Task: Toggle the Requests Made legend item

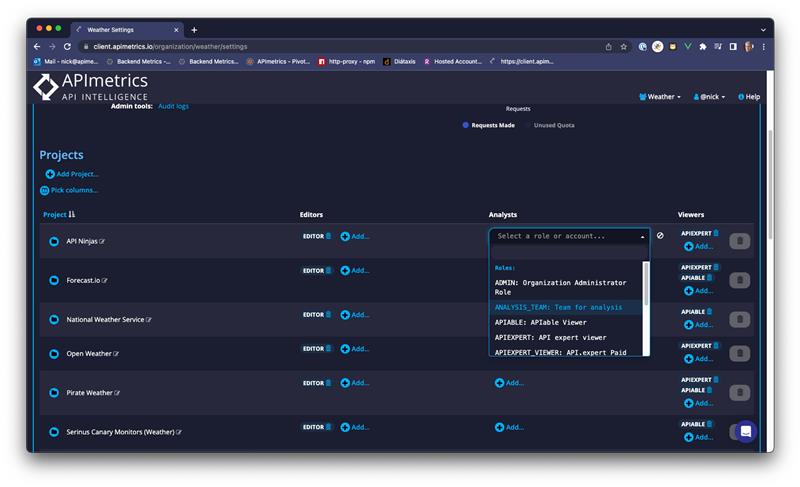Action: click(x=488, y=125)
